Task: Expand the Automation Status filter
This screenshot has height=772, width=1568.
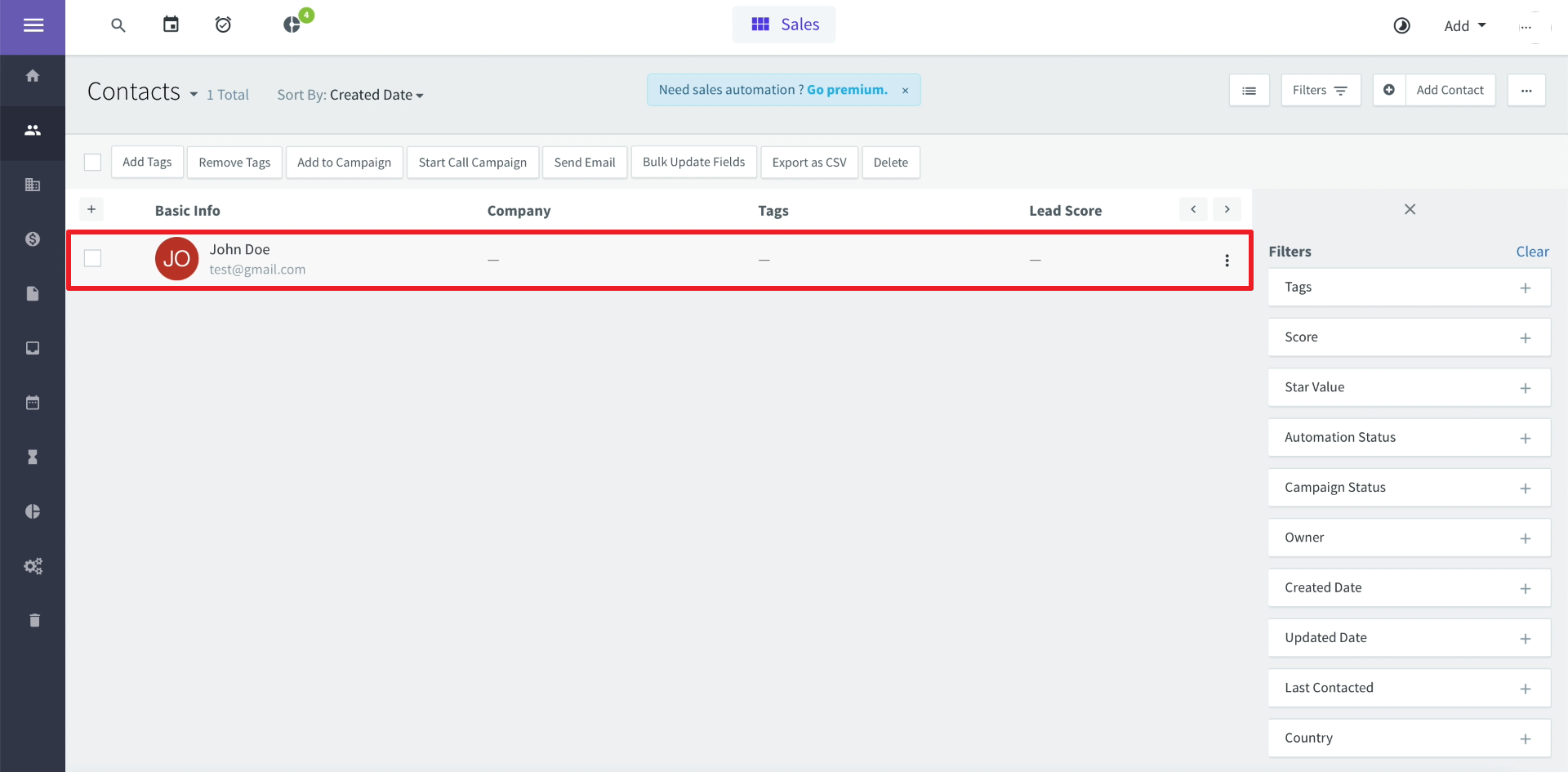Action: [x=1409, y=438]
